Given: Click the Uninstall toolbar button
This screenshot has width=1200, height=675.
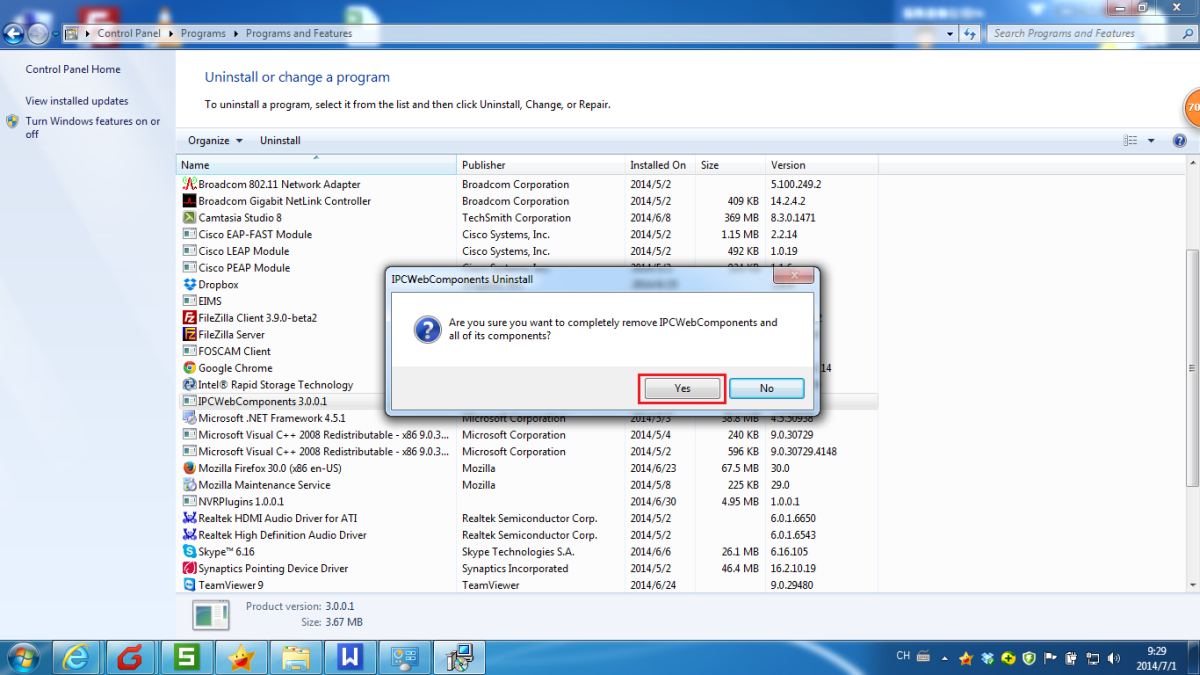Looking at the screenshot, I should click(280, 141).
